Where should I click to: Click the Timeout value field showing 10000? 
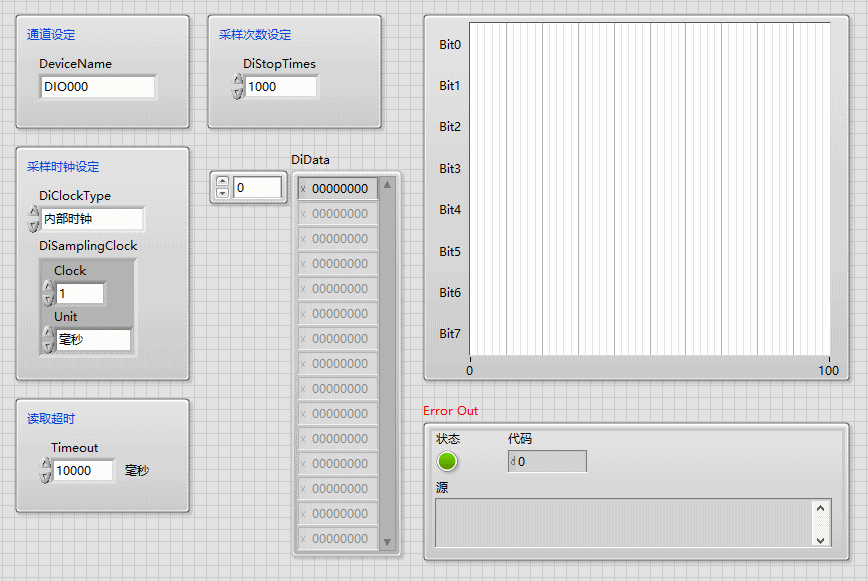point(83,470)
